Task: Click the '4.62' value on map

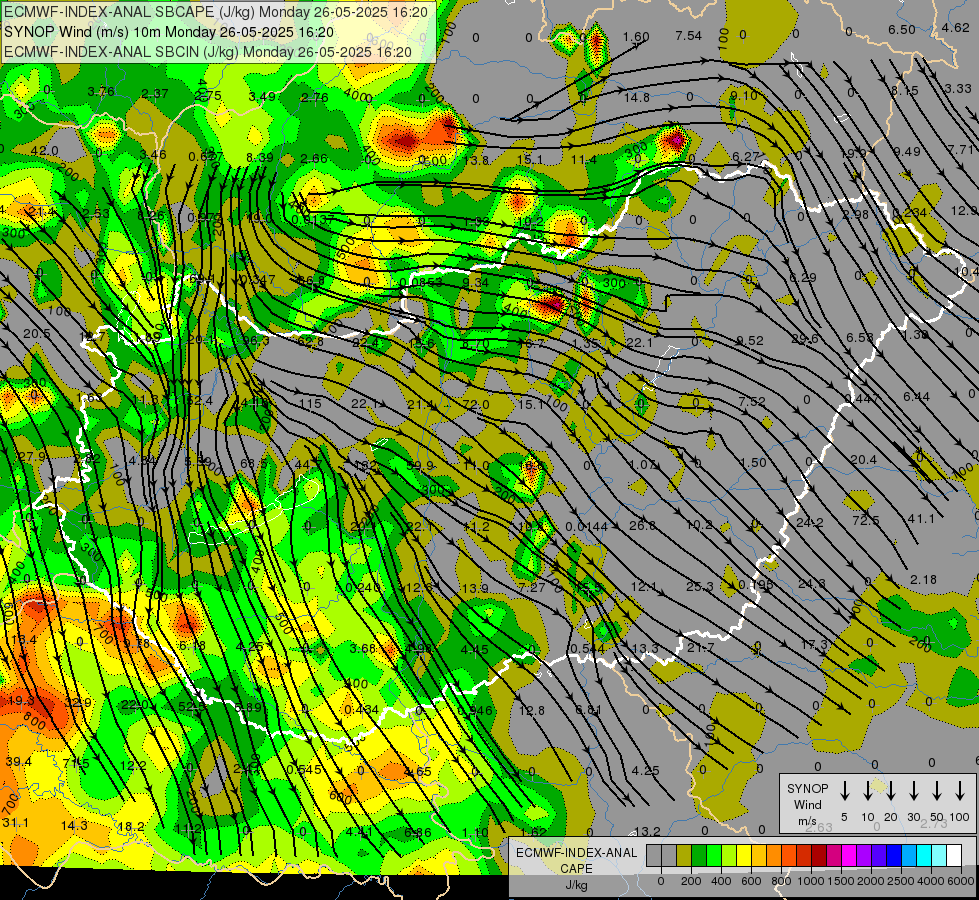Action: tap(955, 27)
